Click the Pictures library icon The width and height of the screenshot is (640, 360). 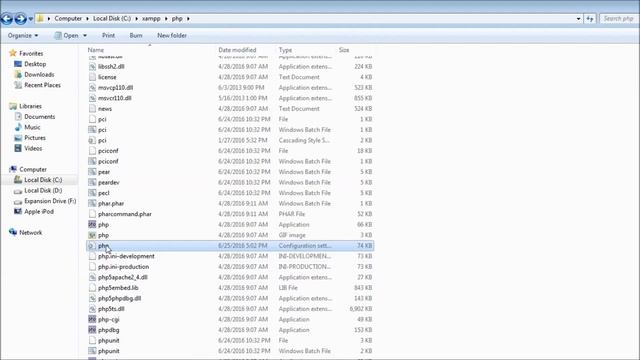point(18,138)
